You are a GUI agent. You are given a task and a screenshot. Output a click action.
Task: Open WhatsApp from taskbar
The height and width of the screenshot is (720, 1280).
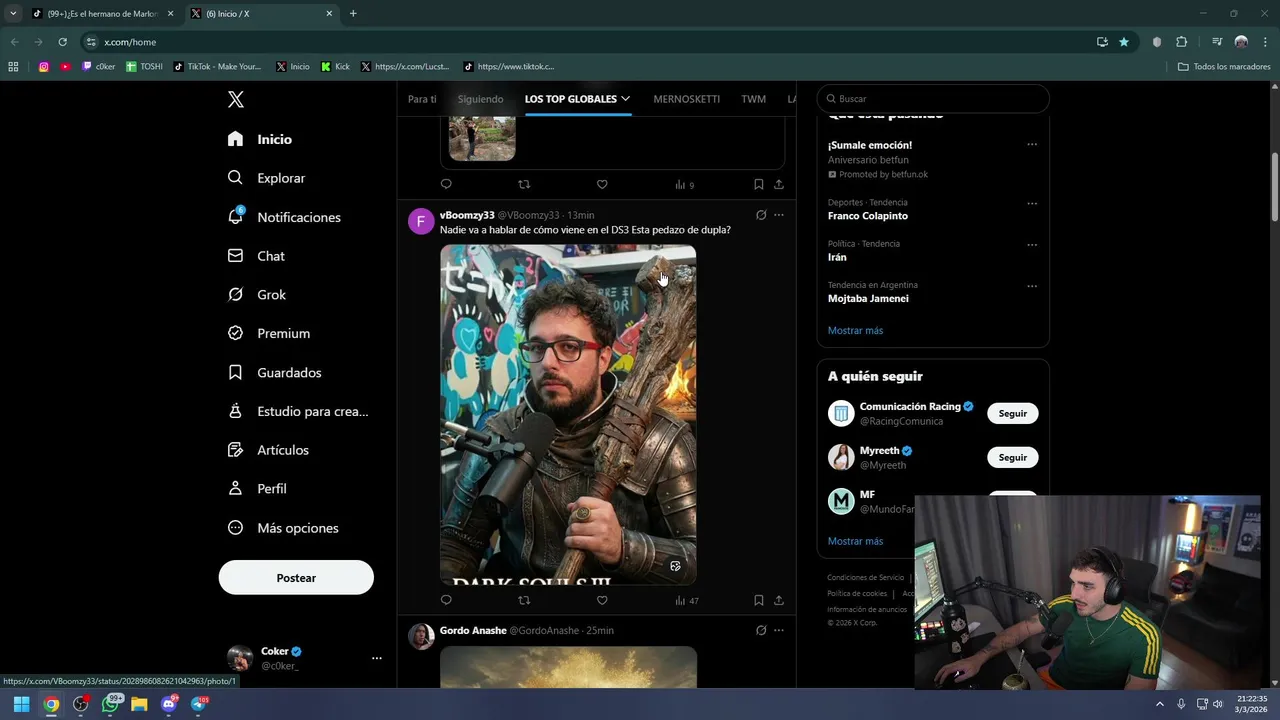click(x=110, y=704)
